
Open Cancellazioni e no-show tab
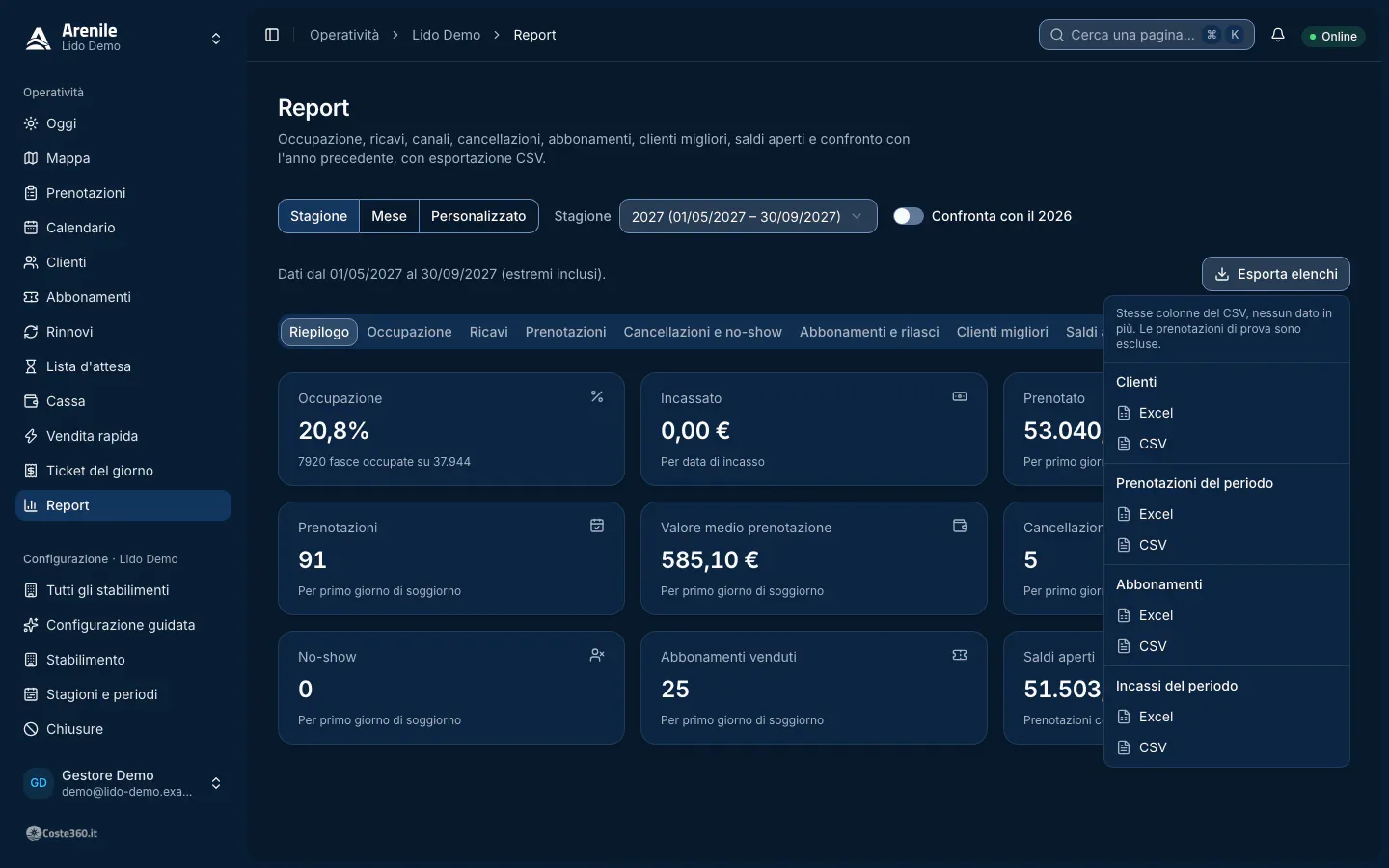(702, 332)
